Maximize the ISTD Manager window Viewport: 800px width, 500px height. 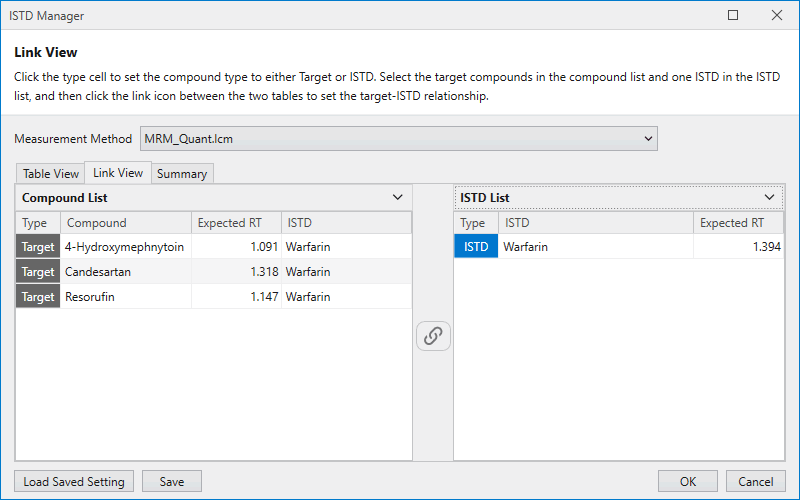coord(733,15)
